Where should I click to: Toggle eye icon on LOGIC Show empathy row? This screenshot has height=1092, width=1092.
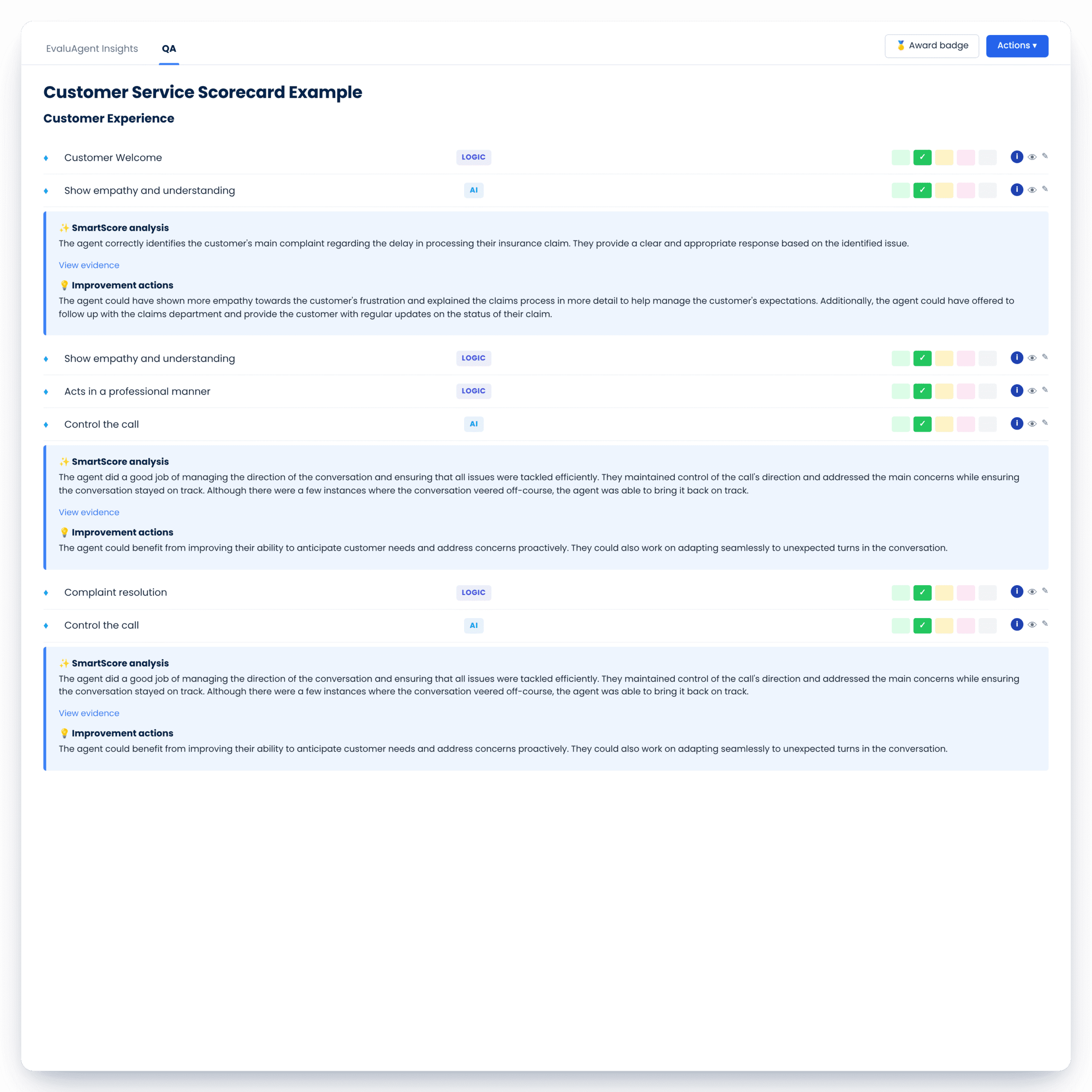point(1031,358)
